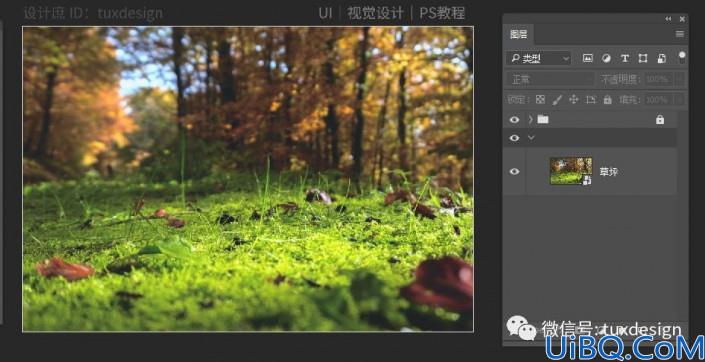Lock image pixels brush icon
705x362 pixels.
[x=557, y=99]
